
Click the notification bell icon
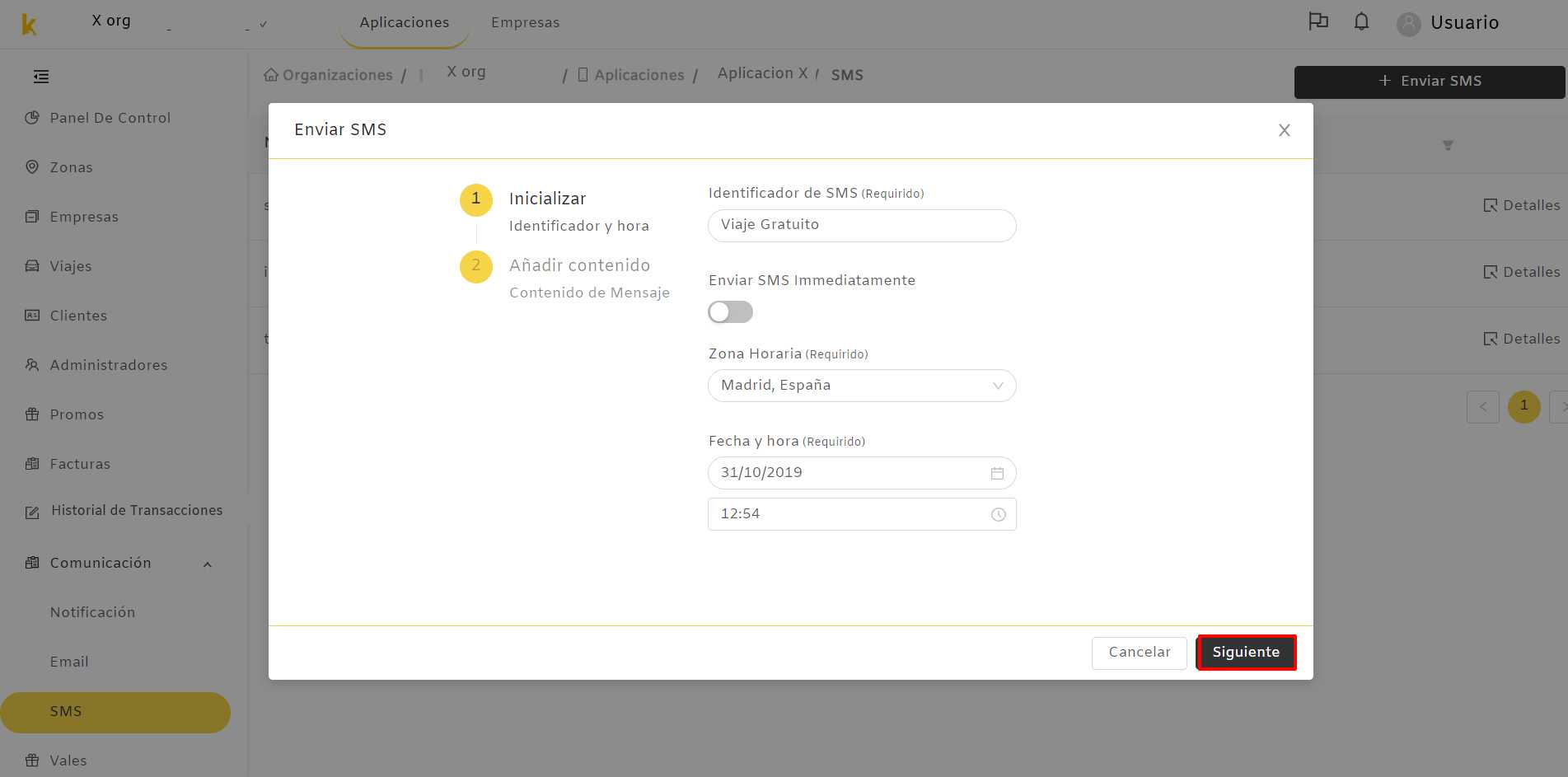click(1361, 22)
